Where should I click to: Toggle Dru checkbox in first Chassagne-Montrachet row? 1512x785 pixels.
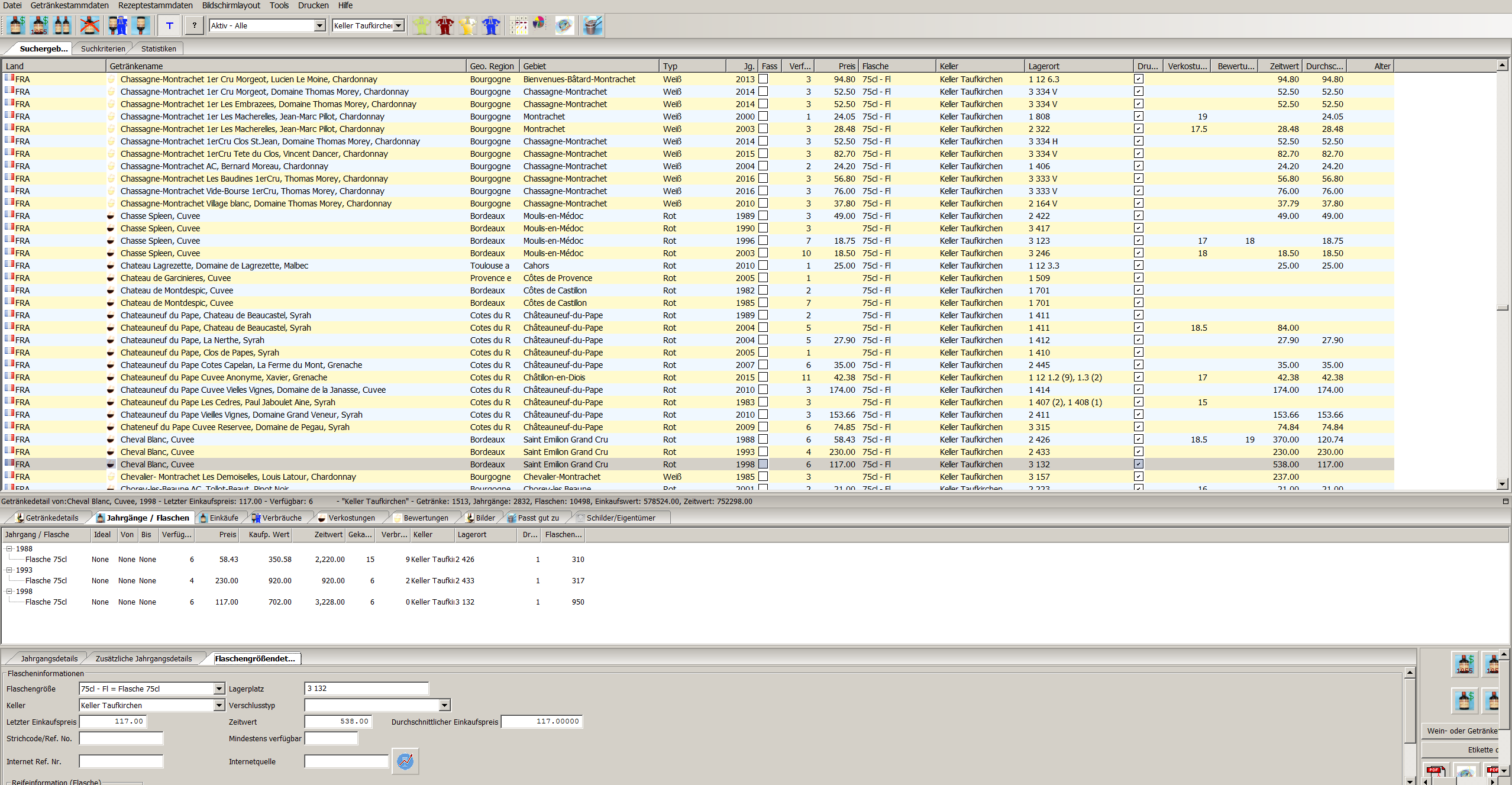[1139, 79]
